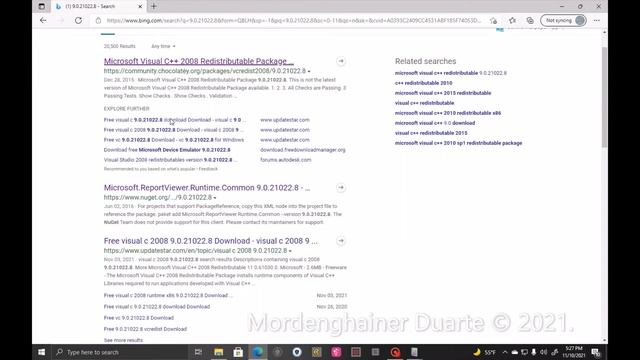640x360 pixels.
Task: Switch to Microsoft Edge in the taskbar
Action: pos(258,352)
